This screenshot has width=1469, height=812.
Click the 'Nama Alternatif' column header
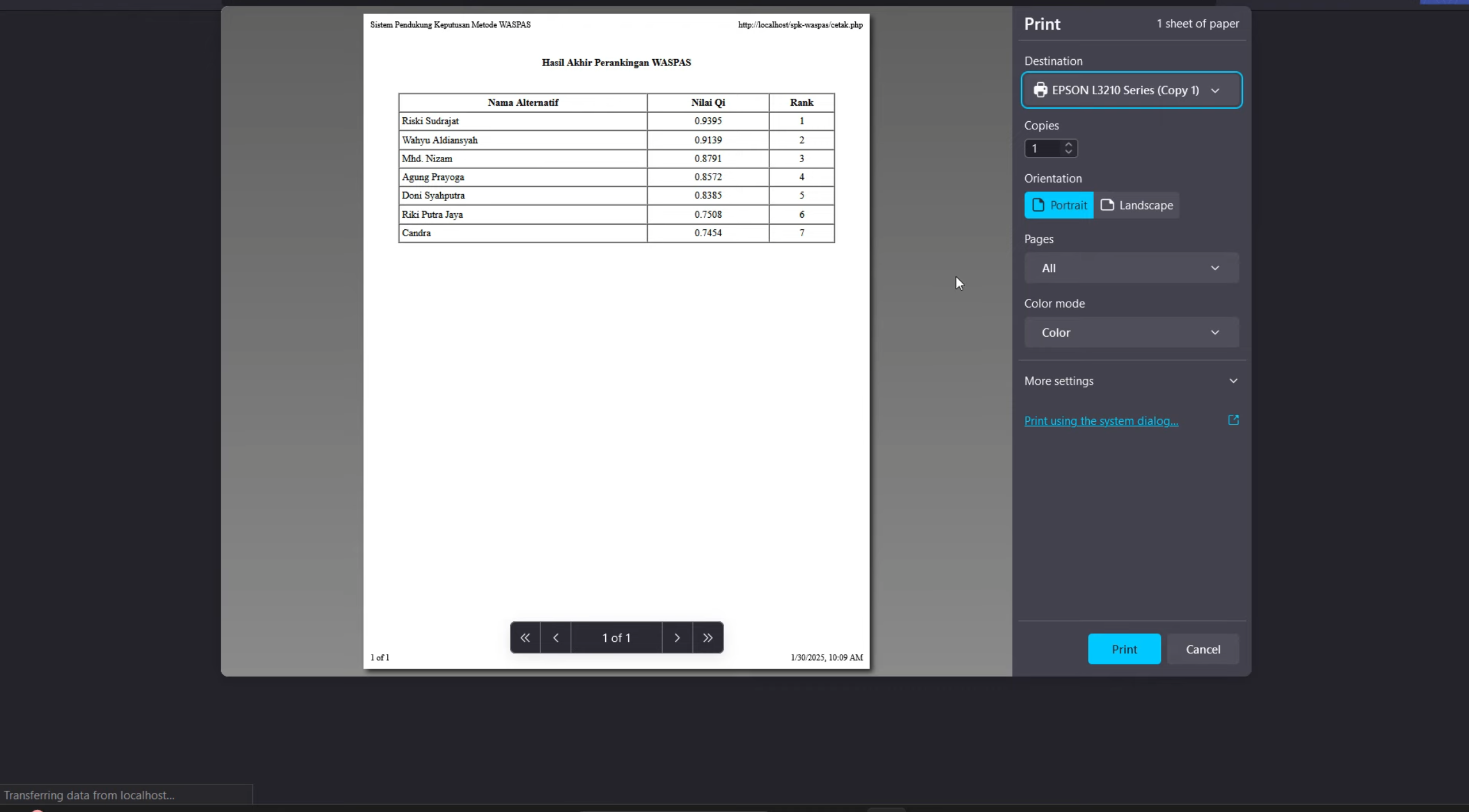tap(523, 102)
